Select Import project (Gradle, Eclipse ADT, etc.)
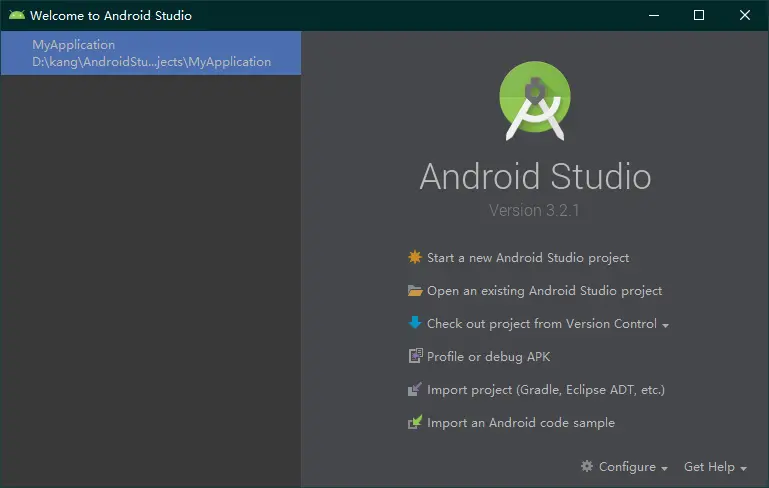 [546, 390]
